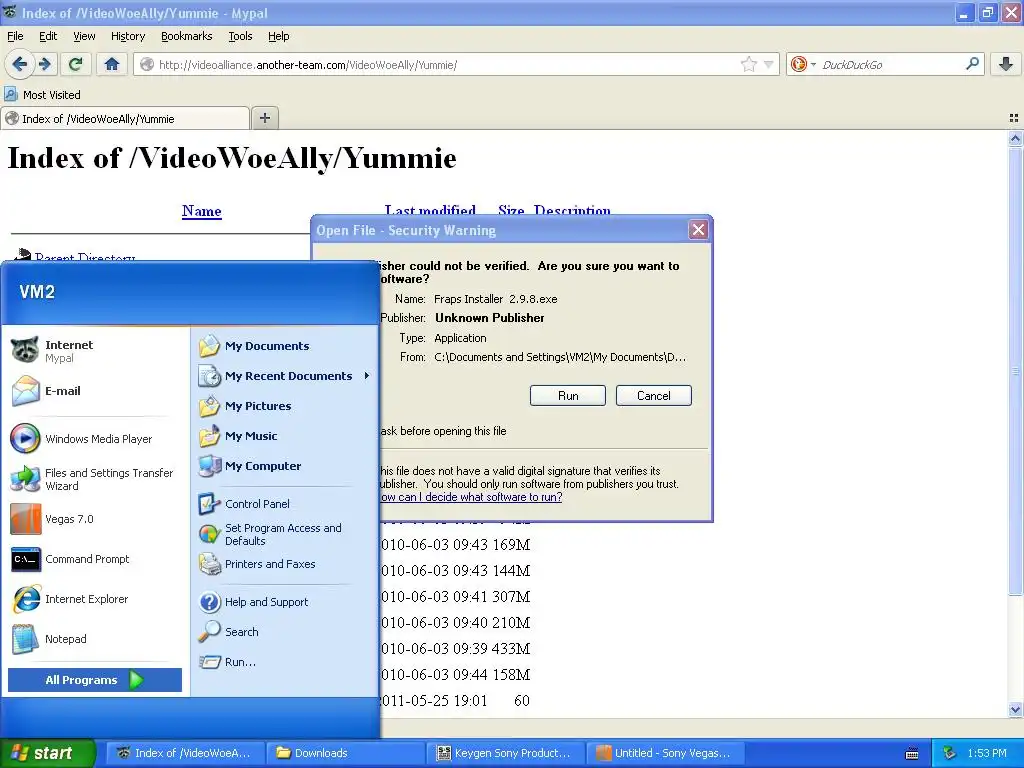Open the History menu

point(127,36)
